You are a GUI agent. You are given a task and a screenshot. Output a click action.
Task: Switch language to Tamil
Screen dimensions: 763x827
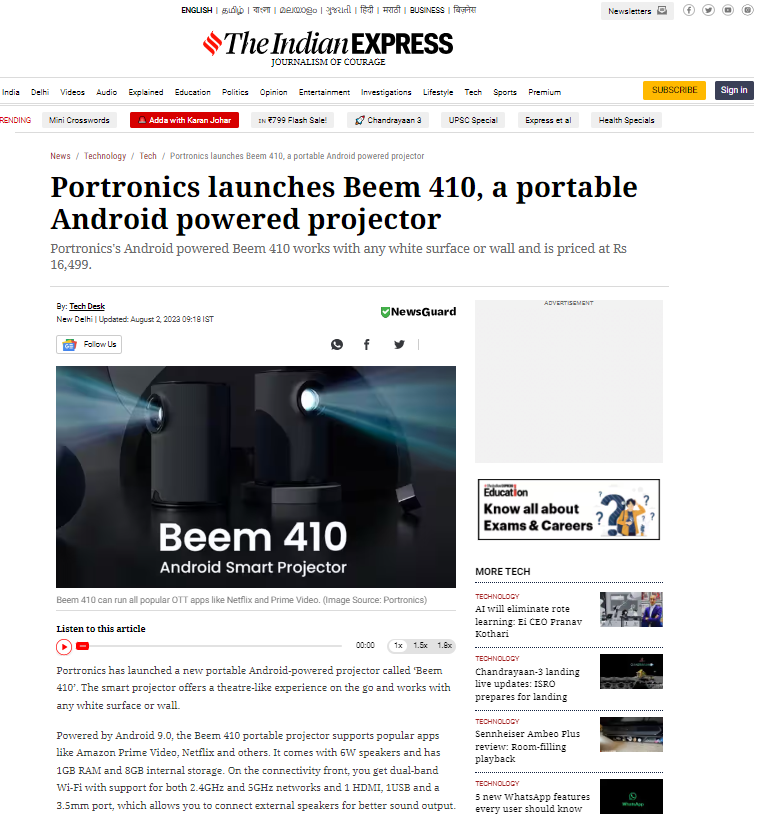233,10
